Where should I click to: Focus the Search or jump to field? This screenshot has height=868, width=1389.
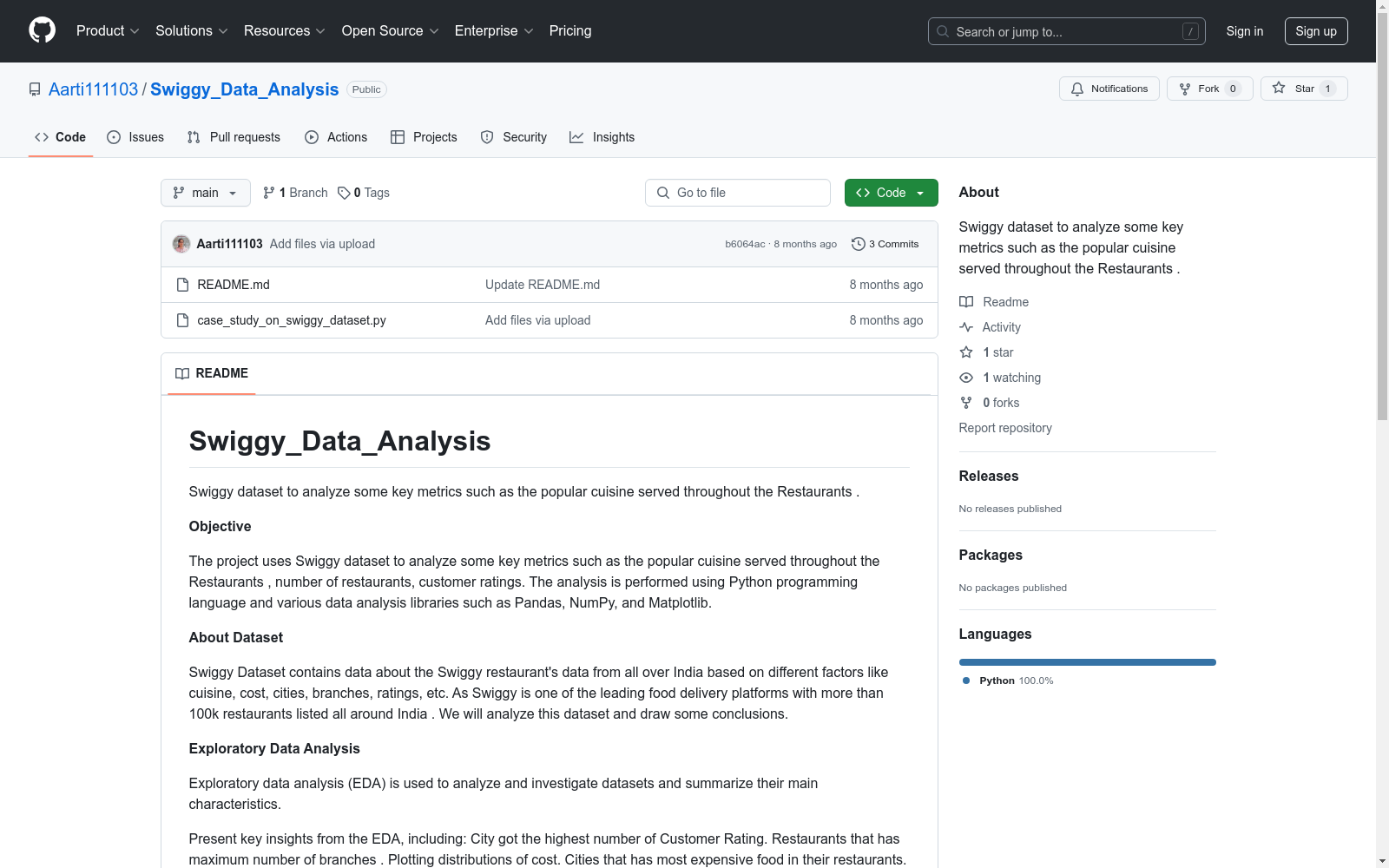pyautogui.click(x=1066, y=31)
